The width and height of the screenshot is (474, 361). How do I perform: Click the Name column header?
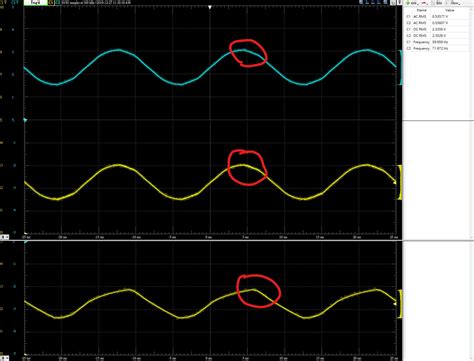coord(421,10)
